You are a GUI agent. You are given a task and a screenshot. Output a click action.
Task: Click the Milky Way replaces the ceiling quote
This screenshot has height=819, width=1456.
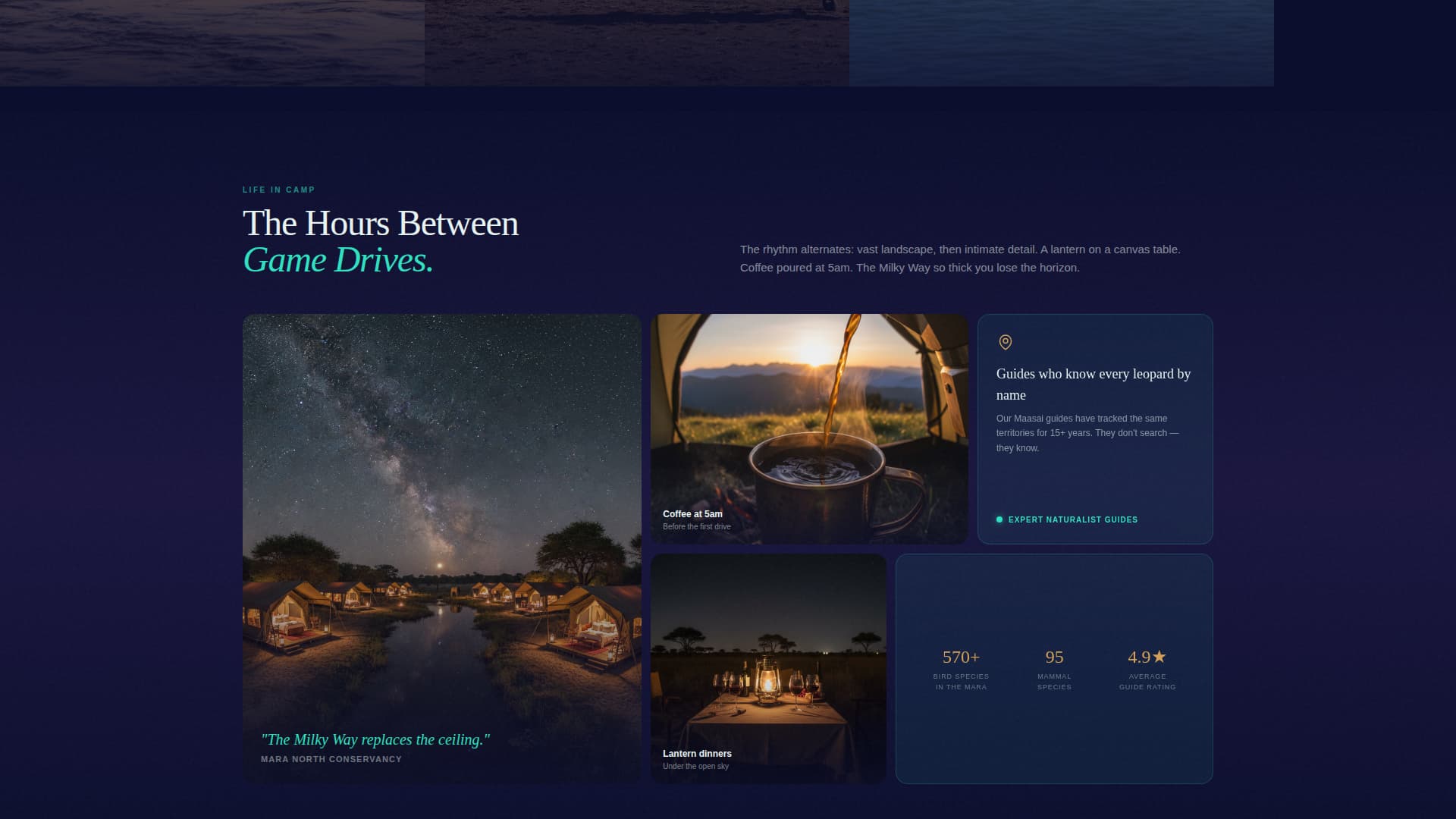[377, 738]
